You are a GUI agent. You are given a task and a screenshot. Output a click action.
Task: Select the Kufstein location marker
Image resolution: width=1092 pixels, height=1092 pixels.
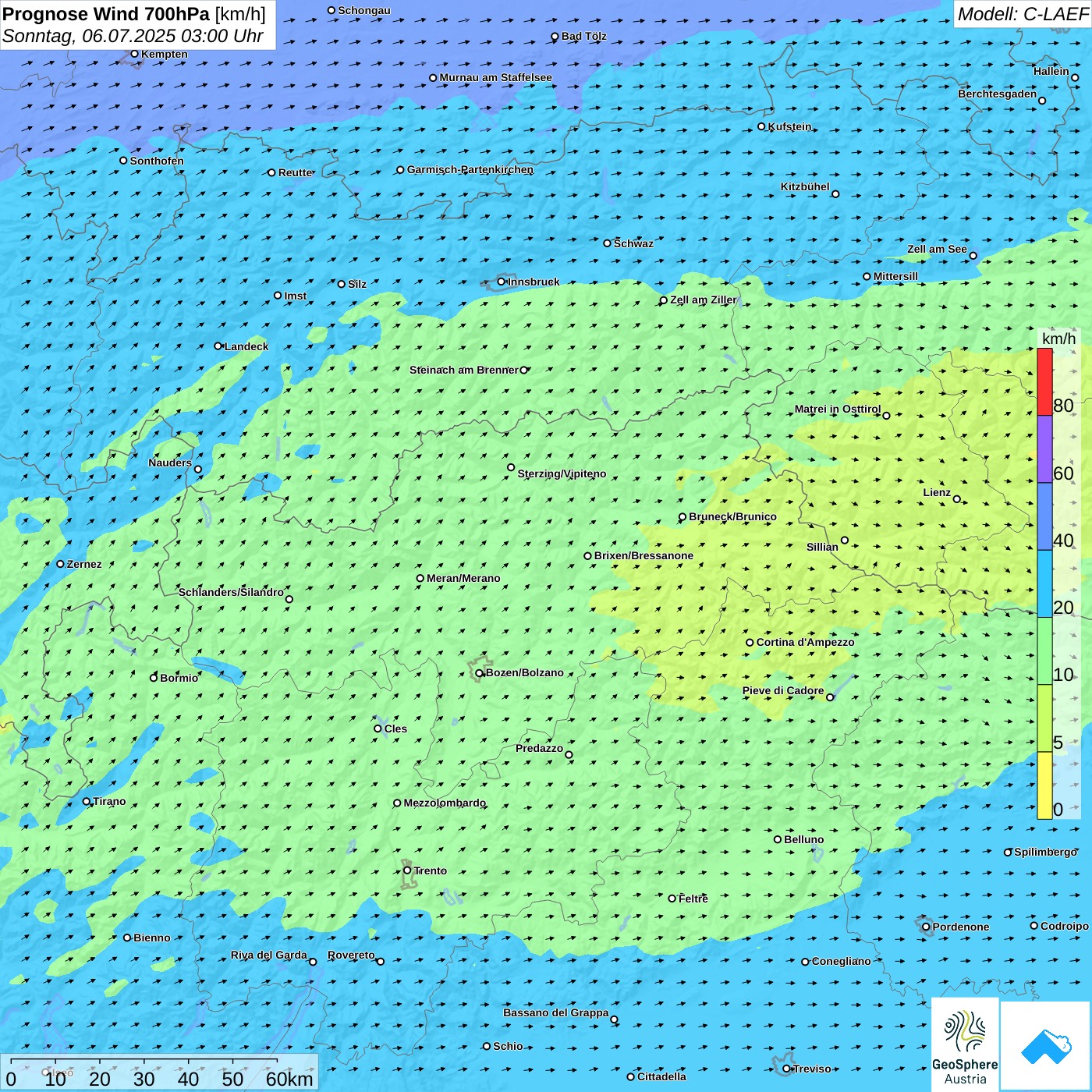point(762,126)
